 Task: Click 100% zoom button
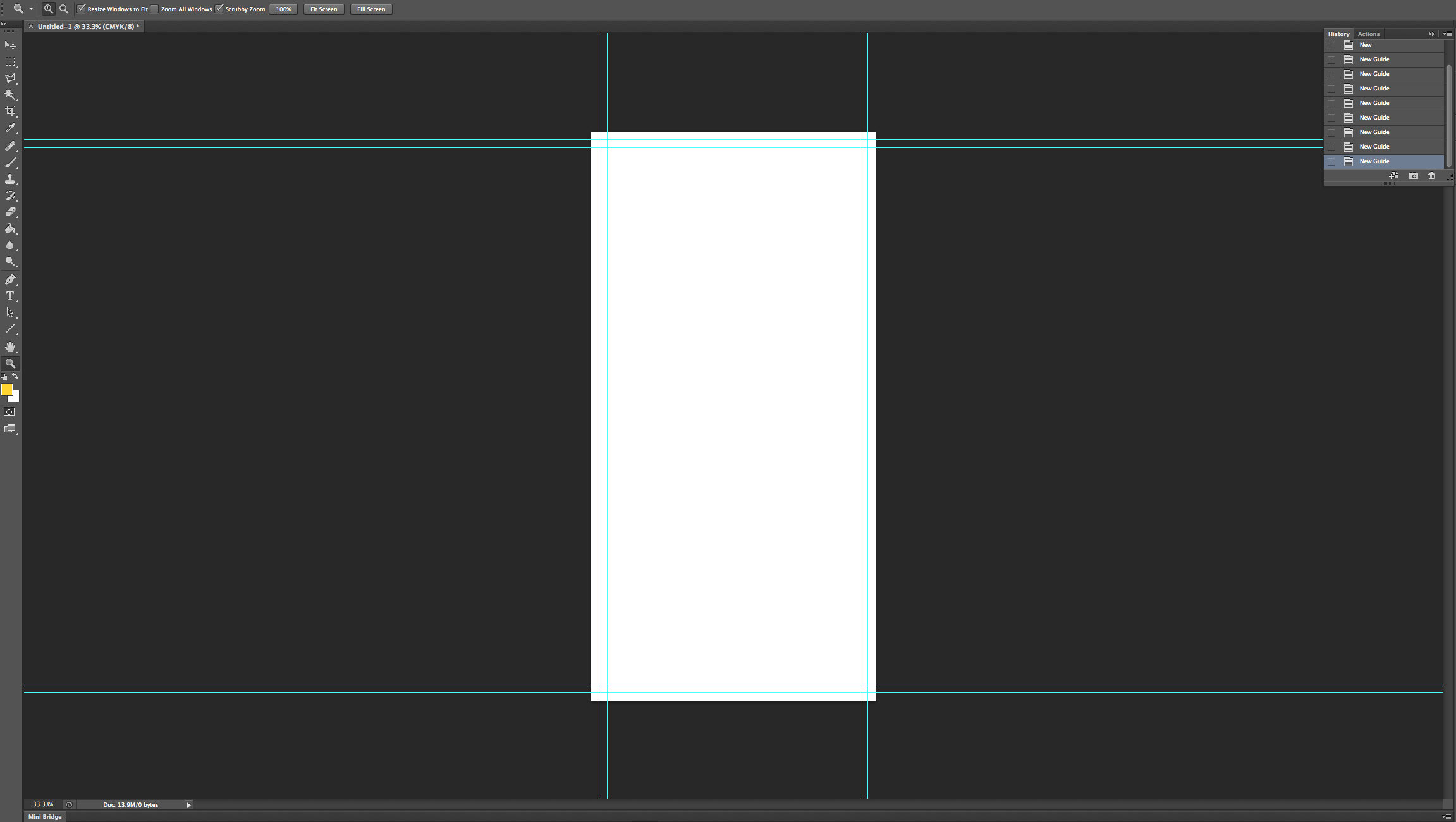point(283,9)
